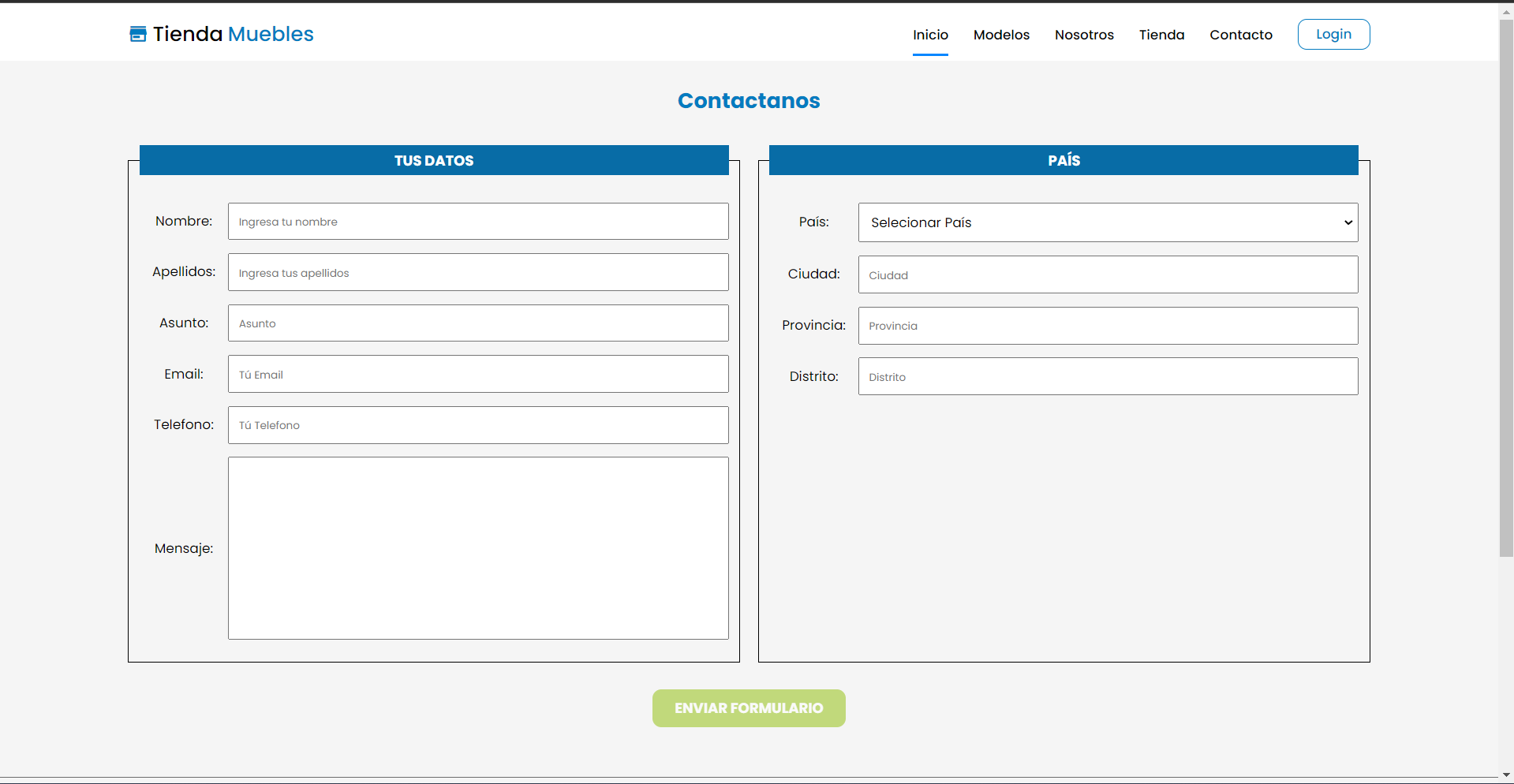Click the Provincia: label

[x=813, y=325]
